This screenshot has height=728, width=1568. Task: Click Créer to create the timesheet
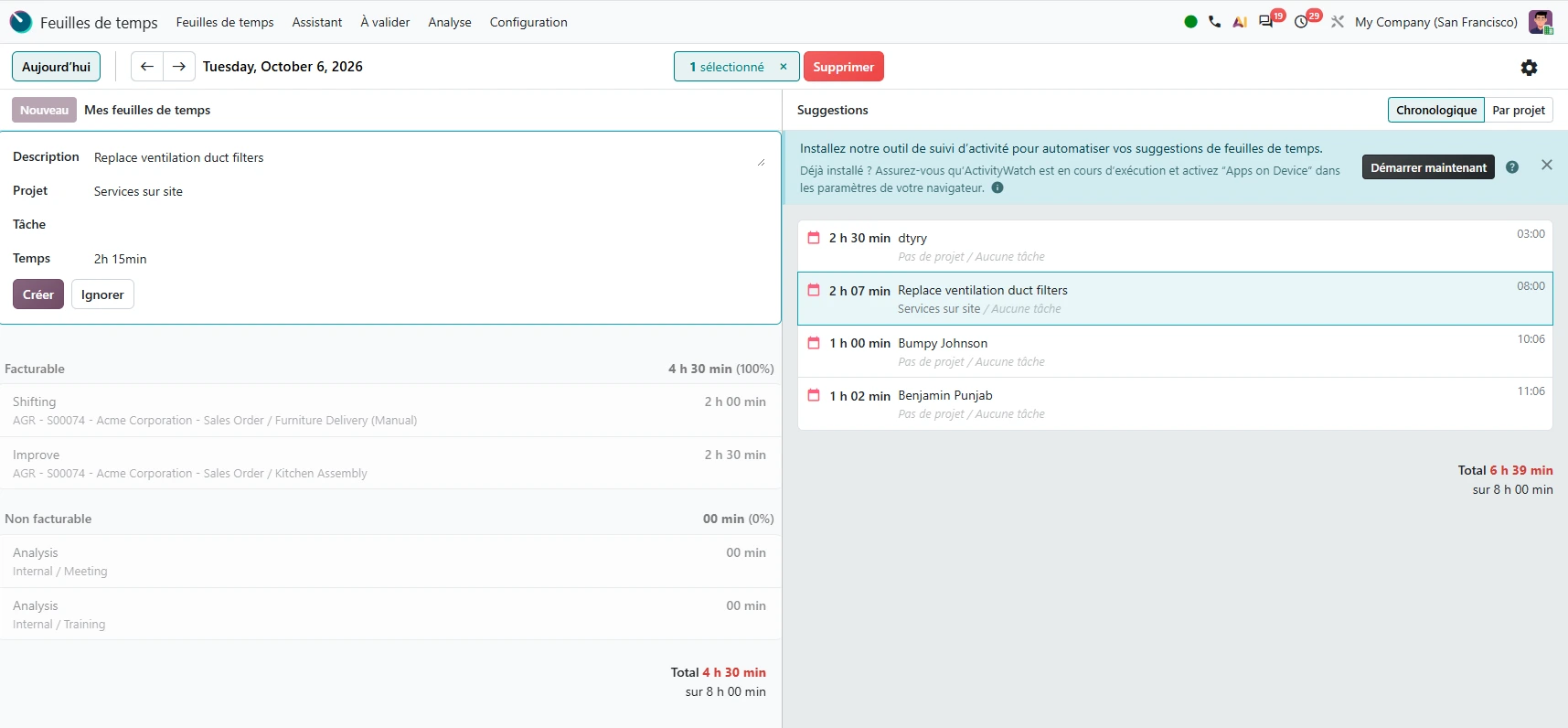coord(38,294)
